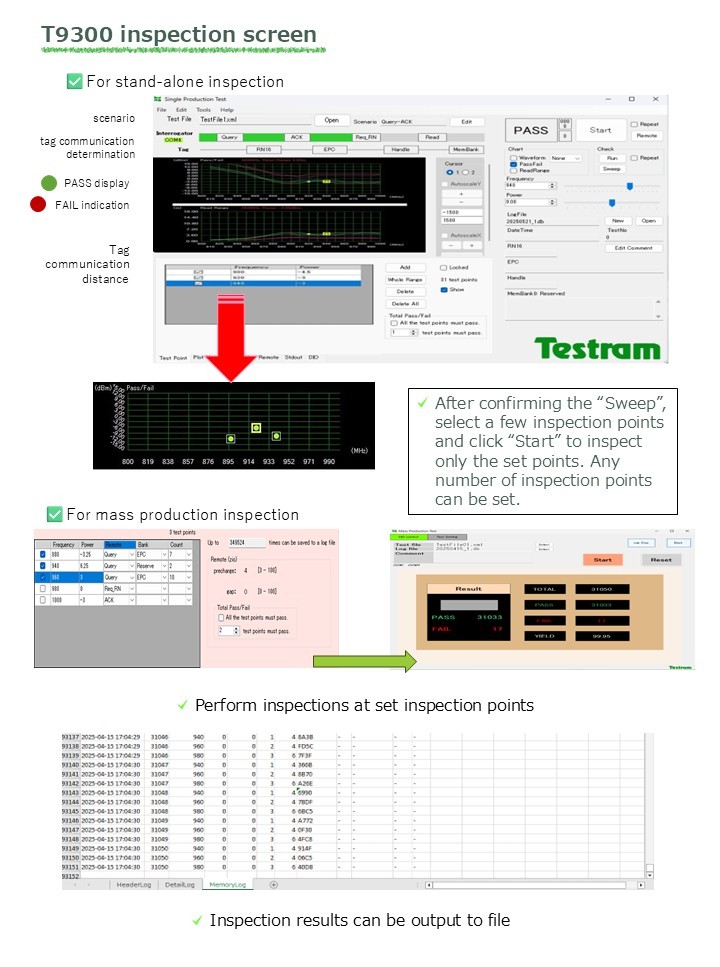Open the File menu in Single Production Test
Viewport: 720px width, 967px height.
[162, 110]
